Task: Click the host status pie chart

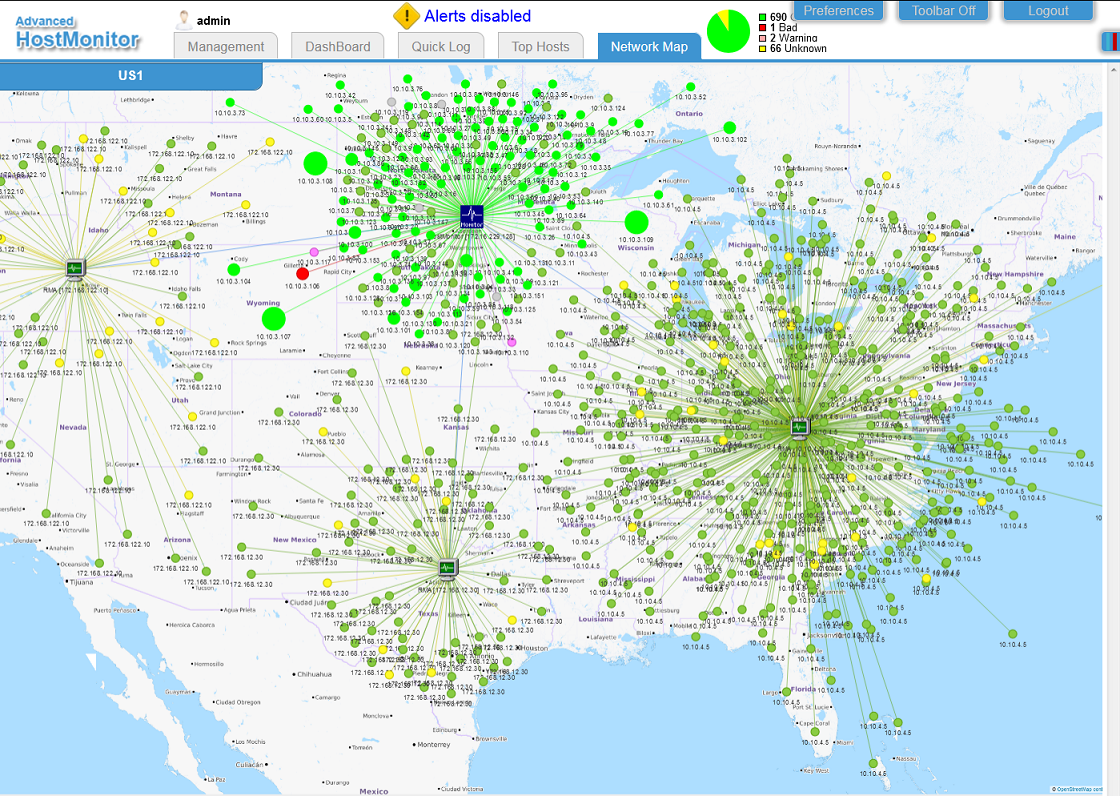Action: coord(728,31)
